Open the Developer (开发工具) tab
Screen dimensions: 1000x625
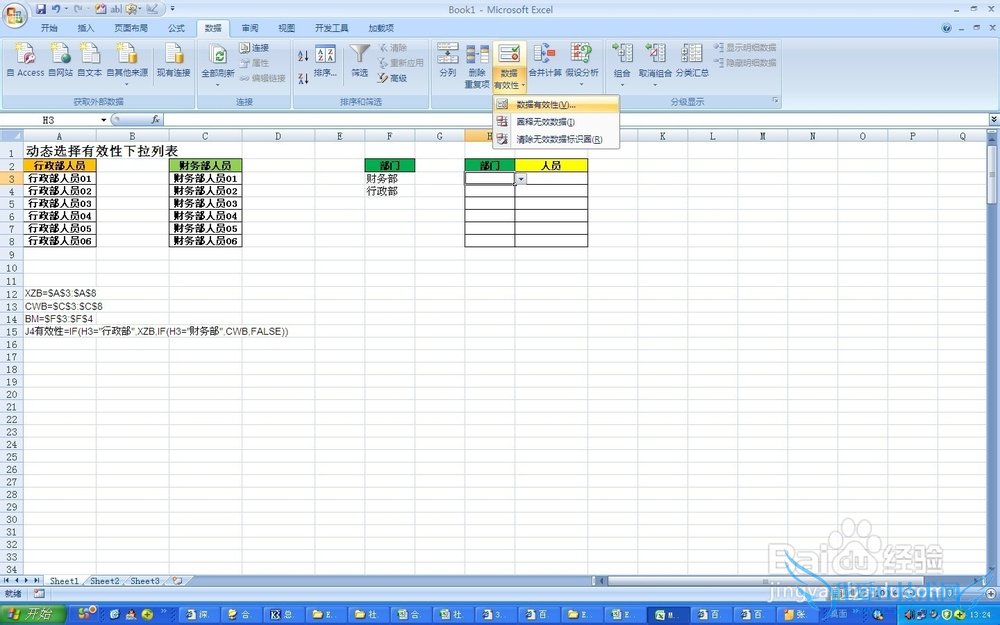332,28
